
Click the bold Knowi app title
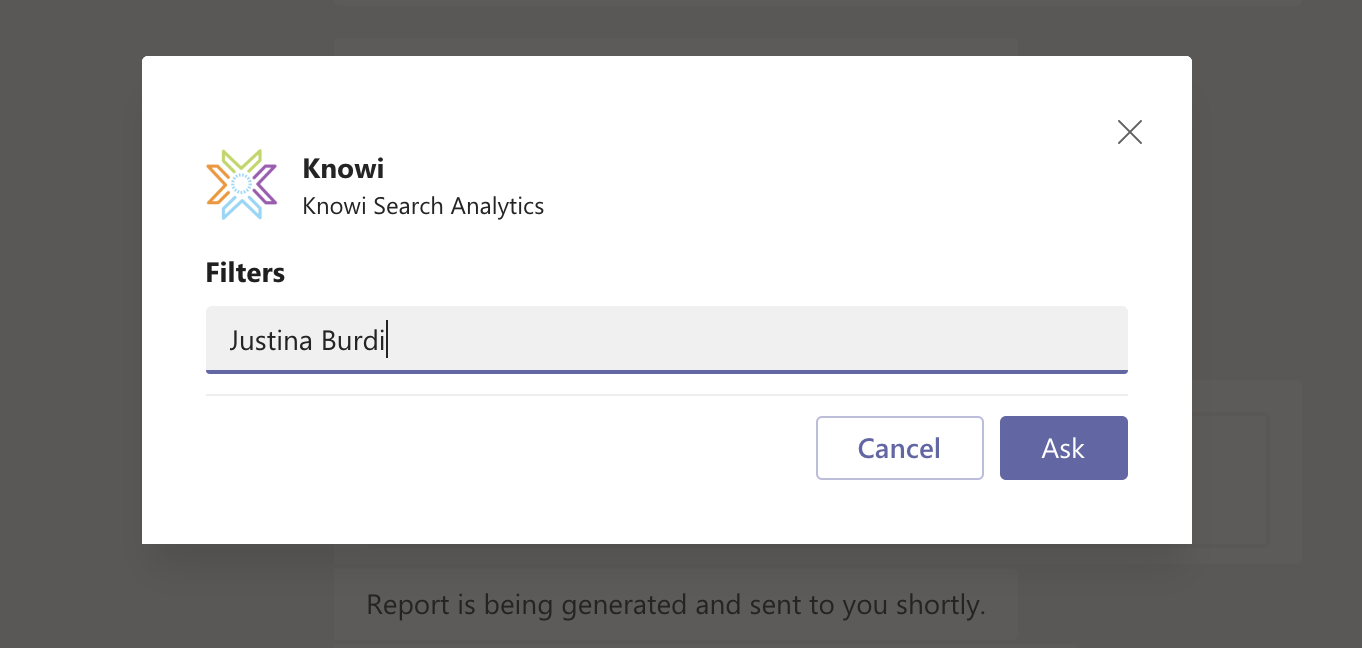coord(343,169)
